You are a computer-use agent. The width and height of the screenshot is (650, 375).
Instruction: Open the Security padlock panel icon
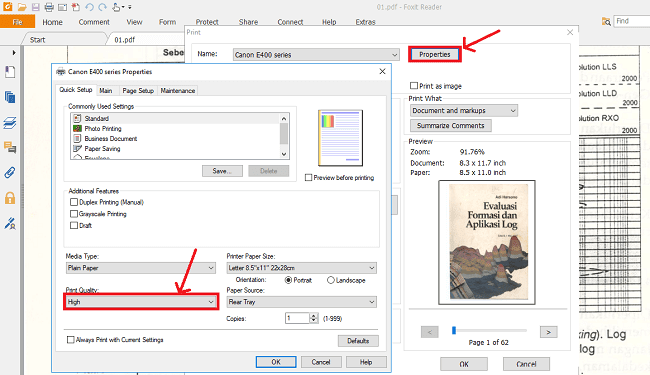pyautogui.click(x=10, y=198)
